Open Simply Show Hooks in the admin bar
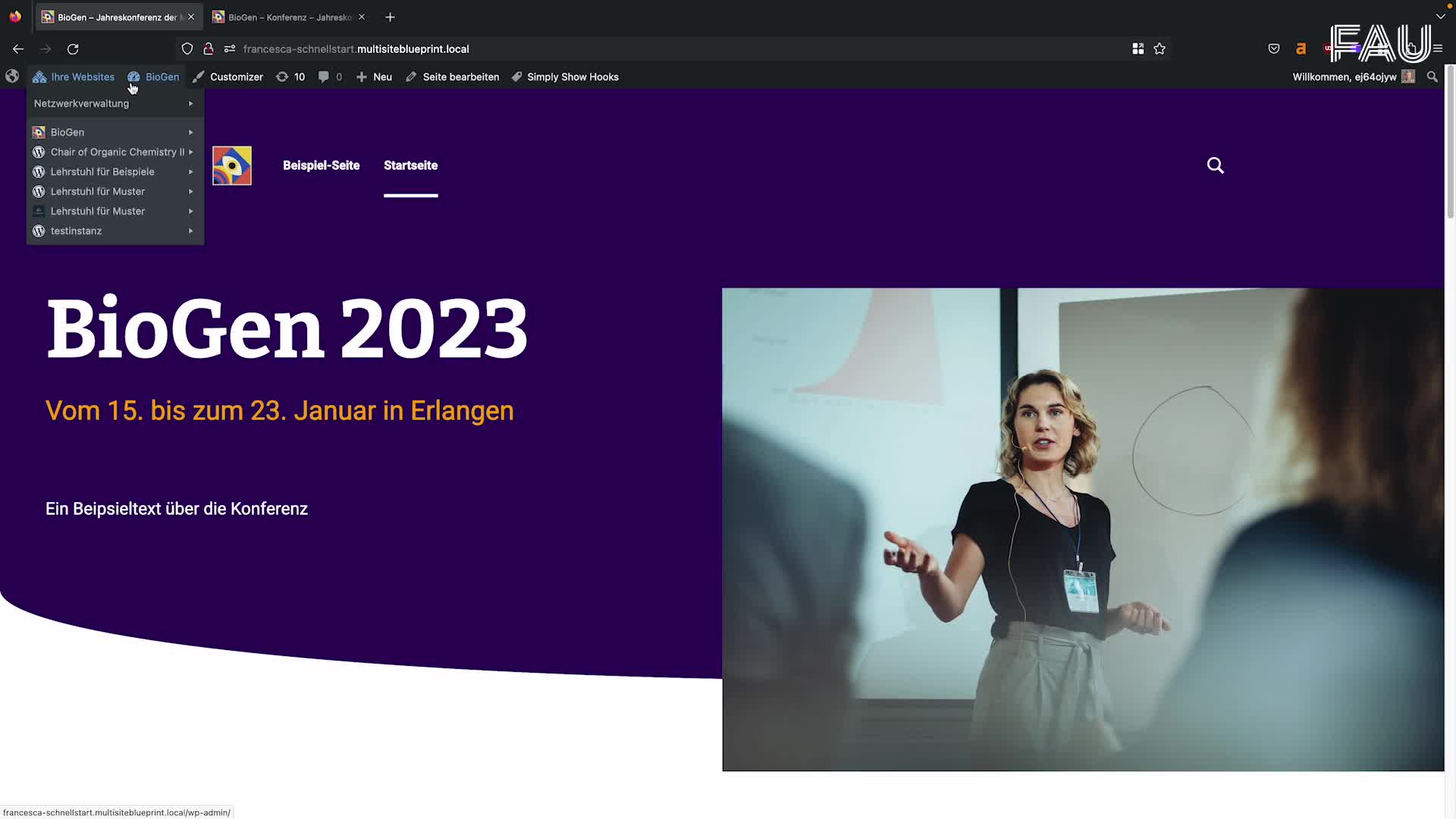Image resolution: width=1456 pixels, height=819 pixels. (x=565, y=77)
